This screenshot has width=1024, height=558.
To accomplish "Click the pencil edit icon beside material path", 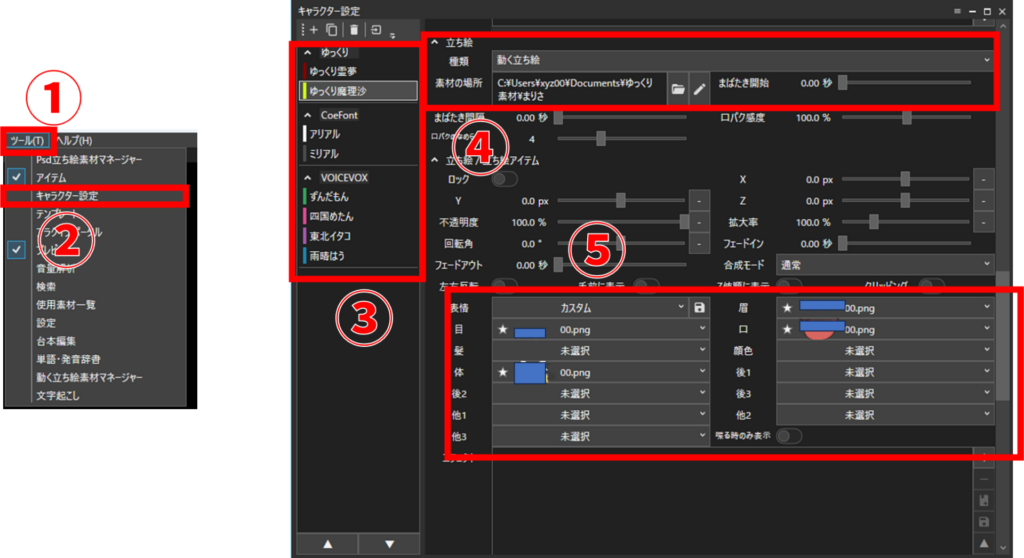I will point(699,89).
